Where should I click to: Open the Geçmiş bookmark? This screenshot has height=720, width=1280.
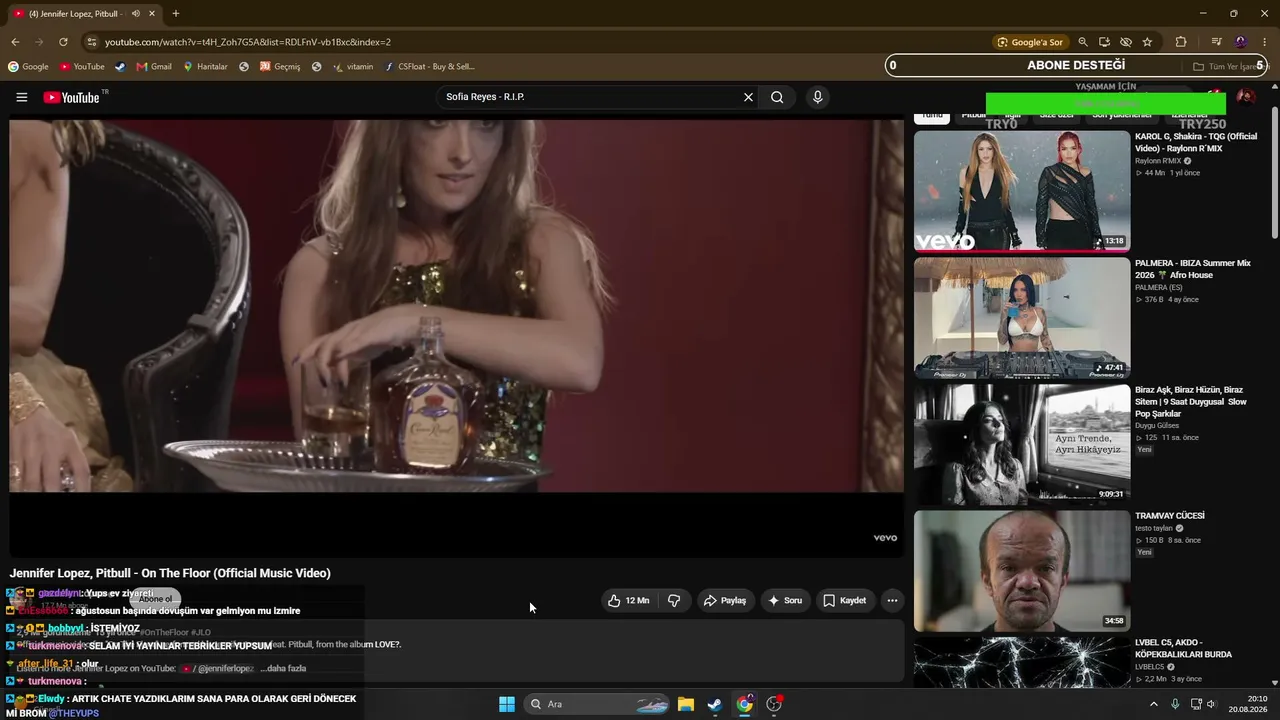click(280, 67)
